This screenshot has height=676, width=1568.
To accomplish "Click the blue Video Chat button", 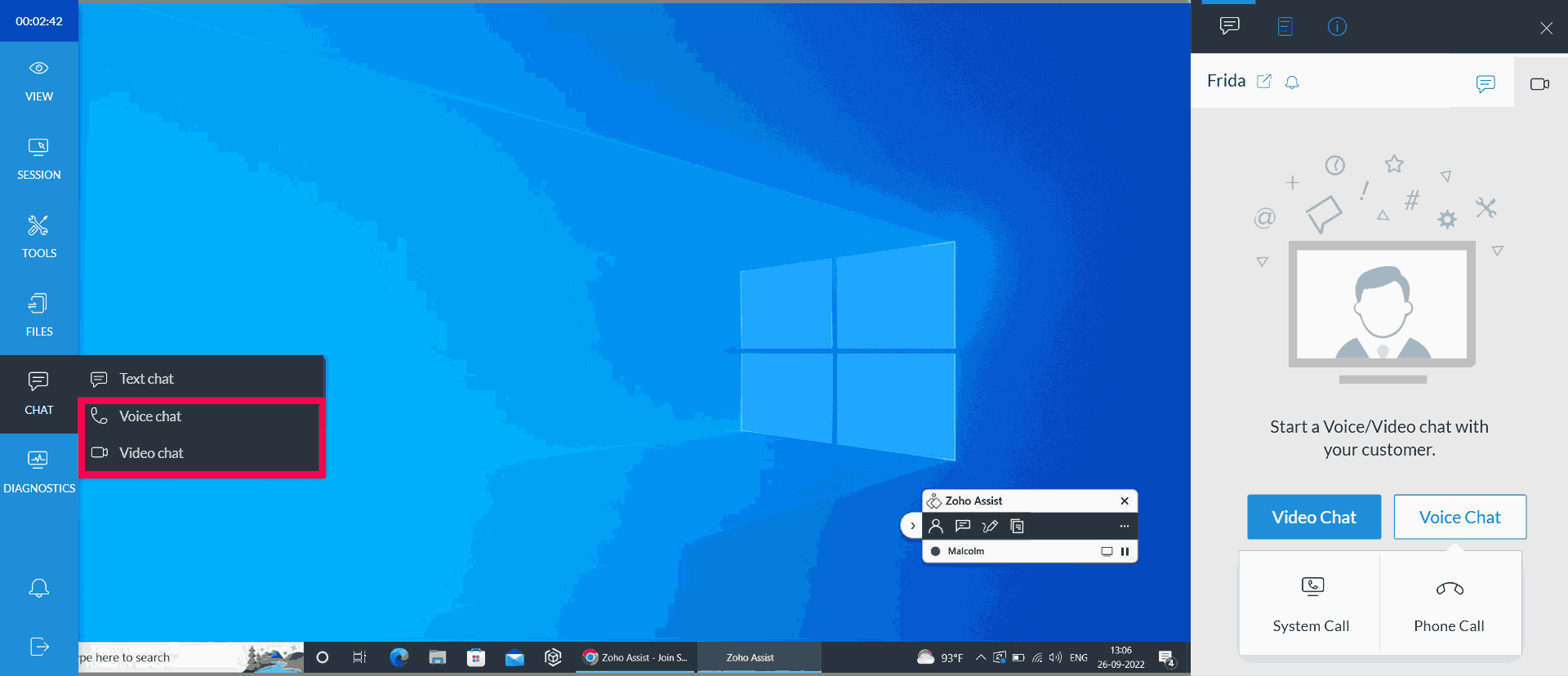I will click(1313, 517).
